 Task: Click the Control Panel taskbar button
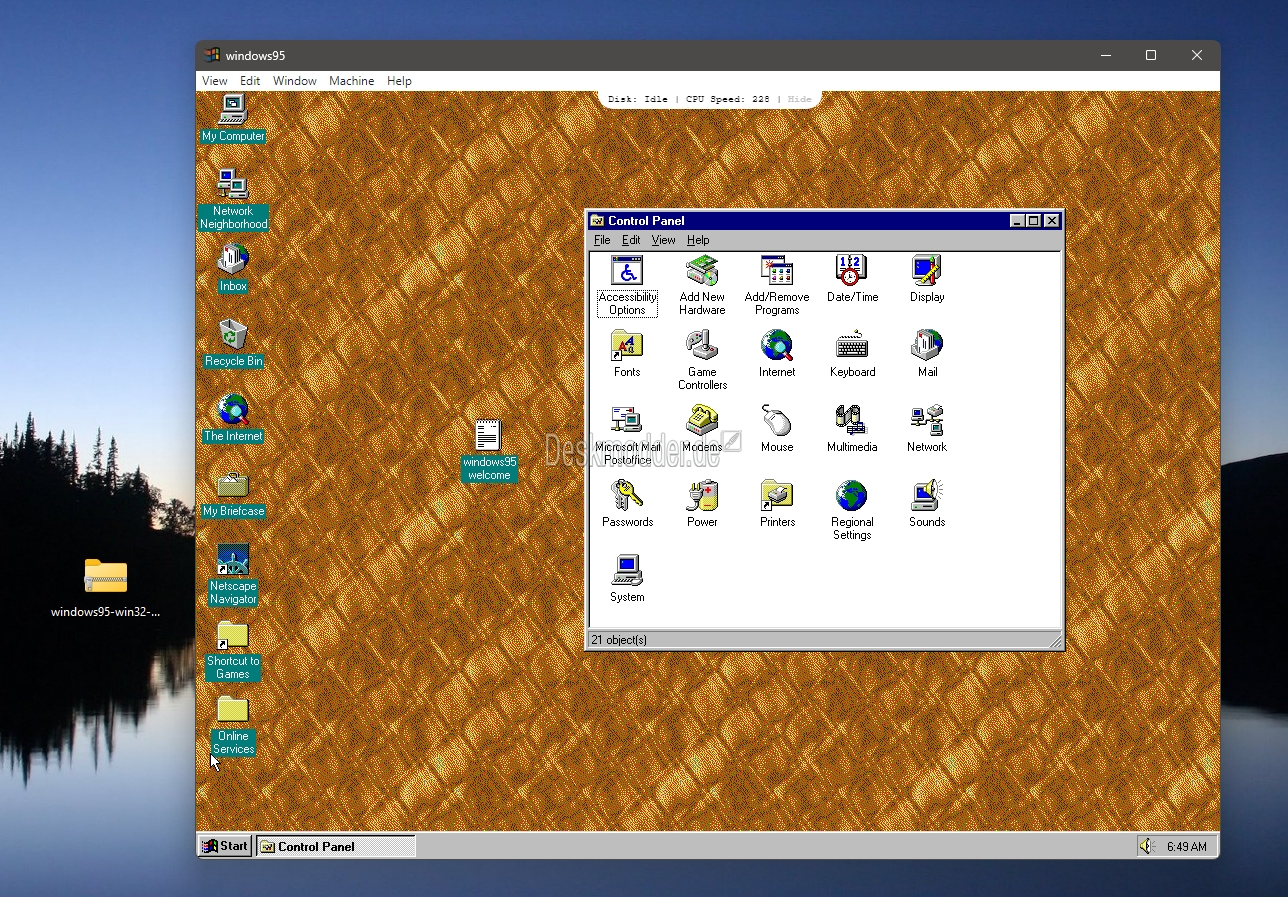pyautogui.click(x=336, y=846)
